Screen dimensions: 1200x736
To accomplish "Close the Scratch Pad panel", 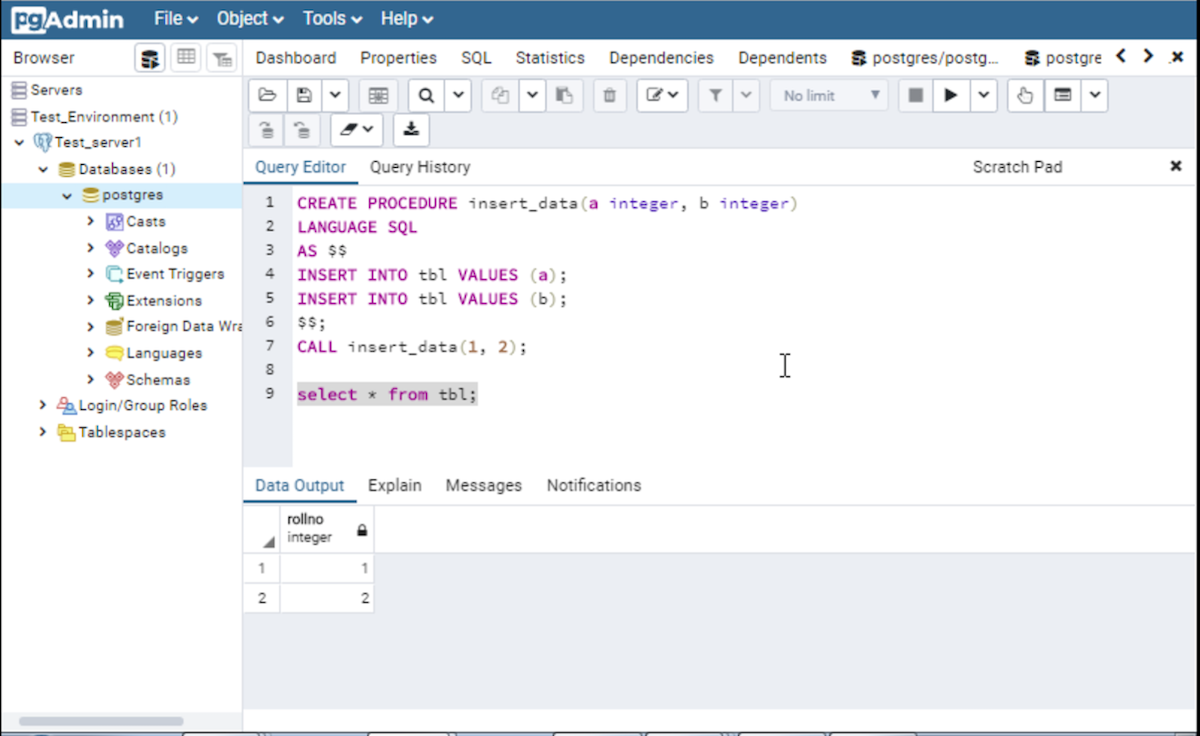I will [1176, 166].
